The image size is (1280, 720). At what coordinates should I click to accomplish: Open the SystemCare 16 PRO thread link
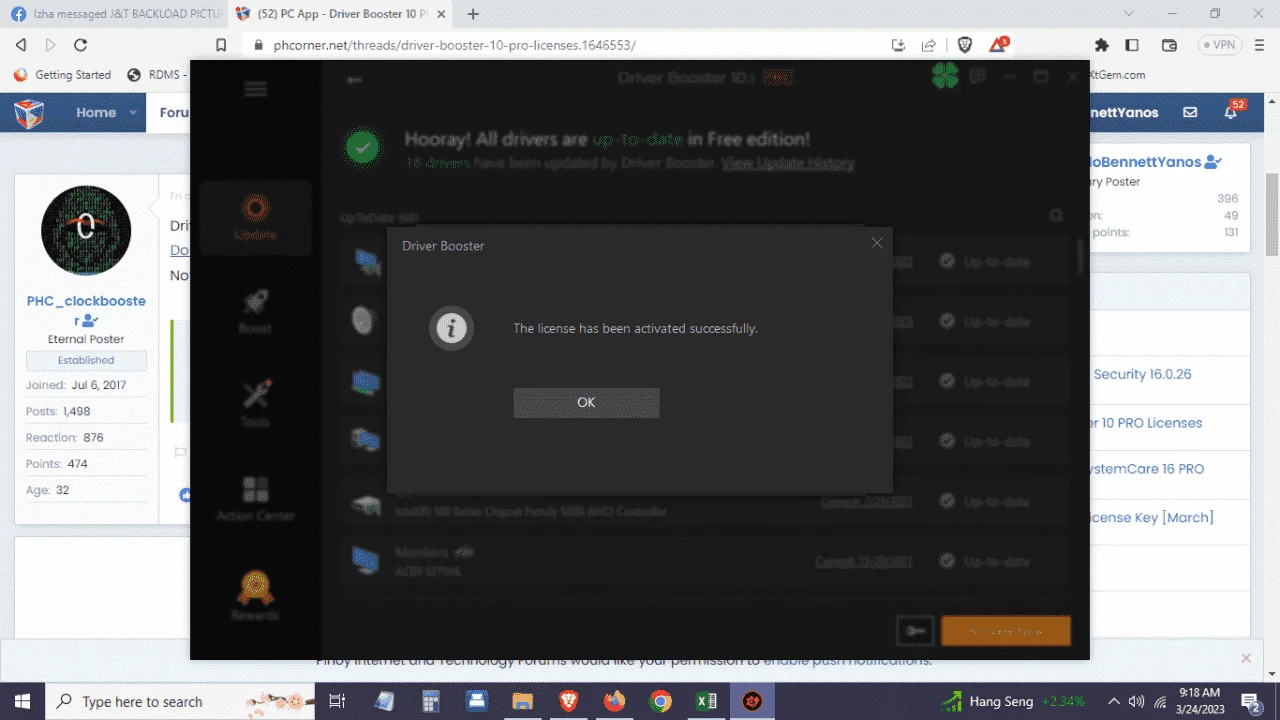(1147, 469)
